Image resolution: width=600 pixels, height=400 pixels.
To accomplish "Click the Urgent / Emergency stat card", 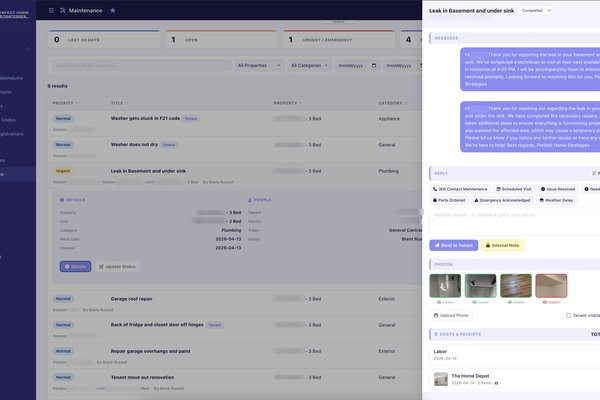I will click(x=338, y=39).
